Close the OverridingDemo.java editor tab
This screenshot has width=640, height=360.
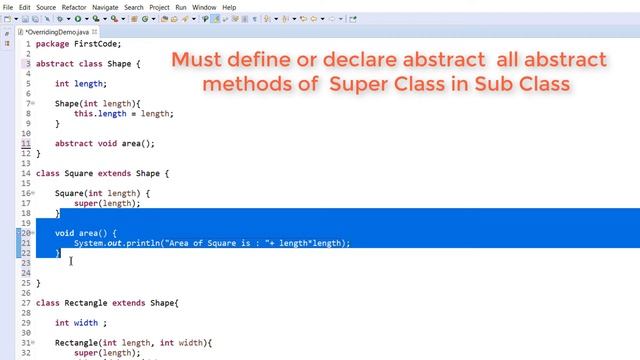pyautogui.click(x=95, y=32)
